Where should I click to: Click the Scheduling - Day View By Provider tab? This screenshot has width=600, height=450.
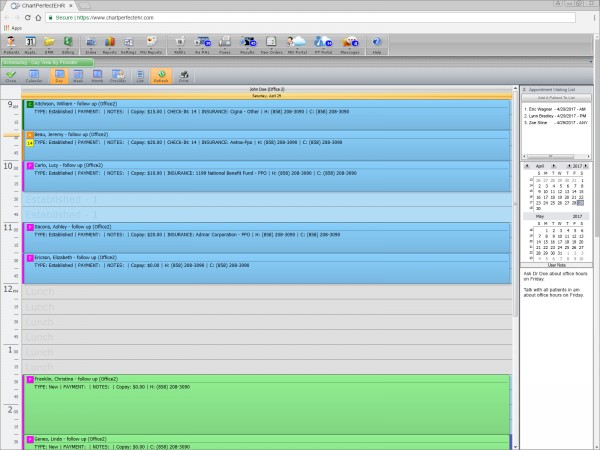pyautogui.click(x=46, y=62)
